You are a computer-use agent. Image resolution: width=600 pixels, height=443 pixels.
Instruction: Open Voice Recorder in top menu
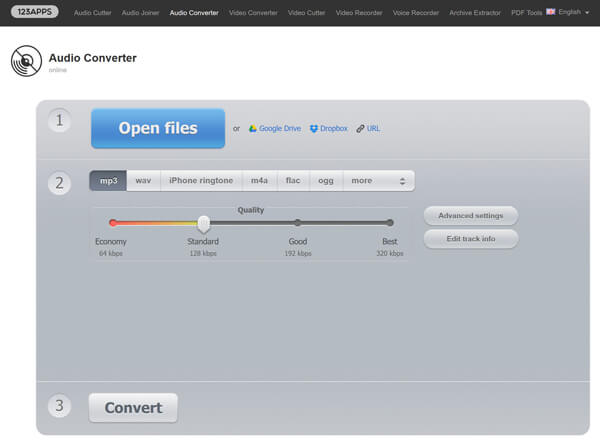pyautogui.click(x=416, y=13)
